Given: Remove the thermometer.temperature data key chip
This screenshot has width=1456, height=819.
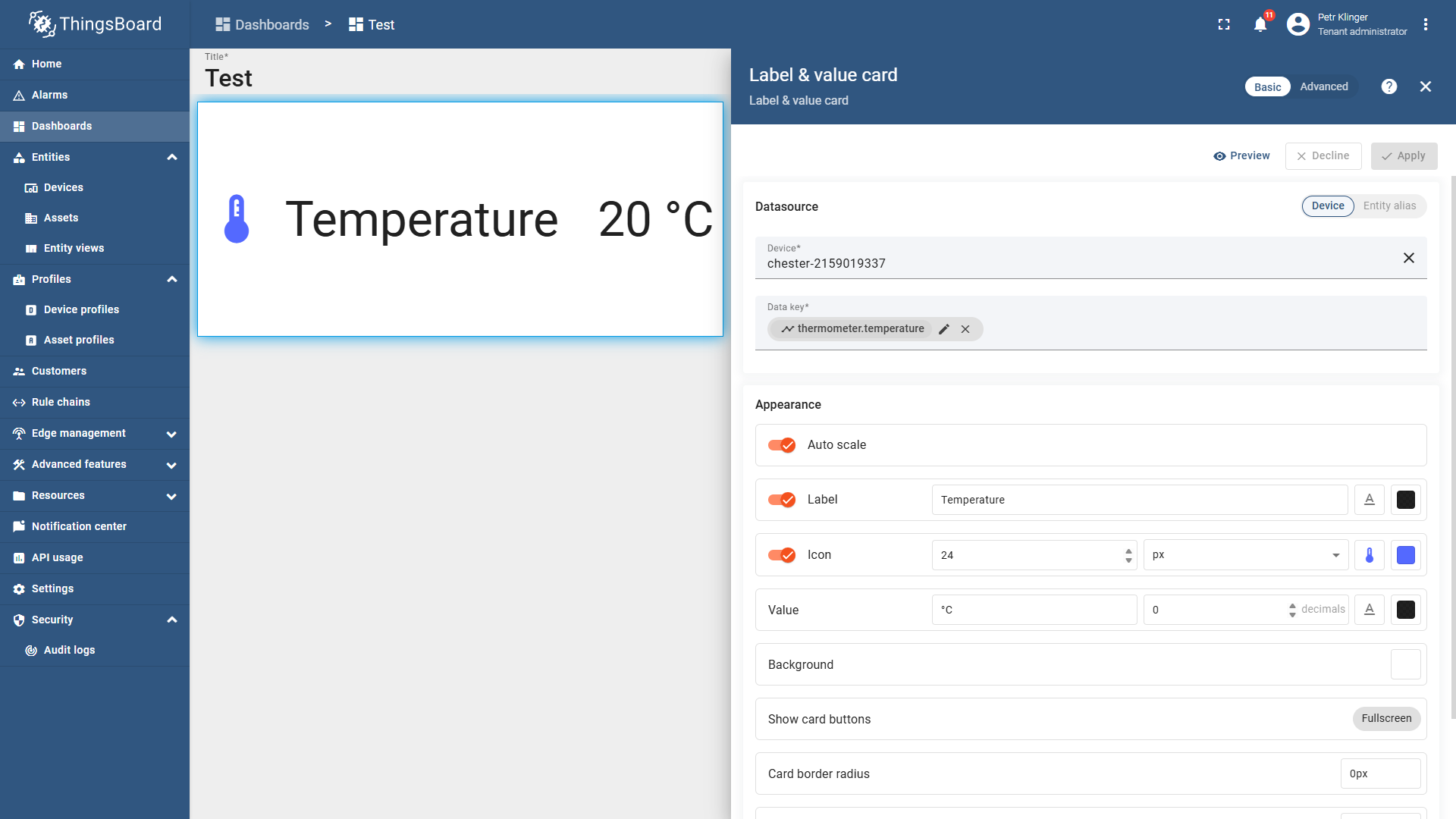Looking at the screenshot, I should coord(965,329).
